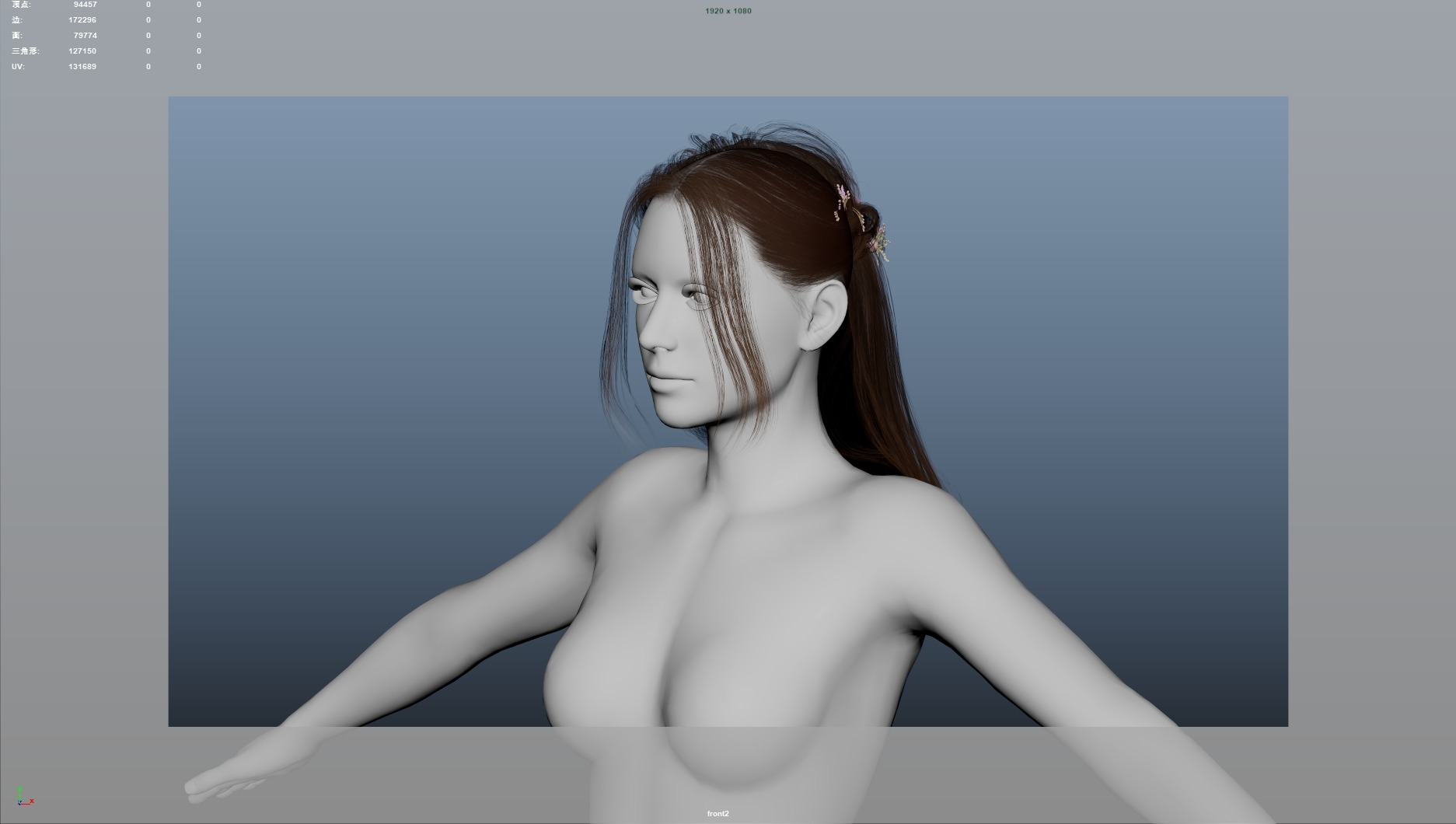Click the face count value '79774'

[85, 36]
